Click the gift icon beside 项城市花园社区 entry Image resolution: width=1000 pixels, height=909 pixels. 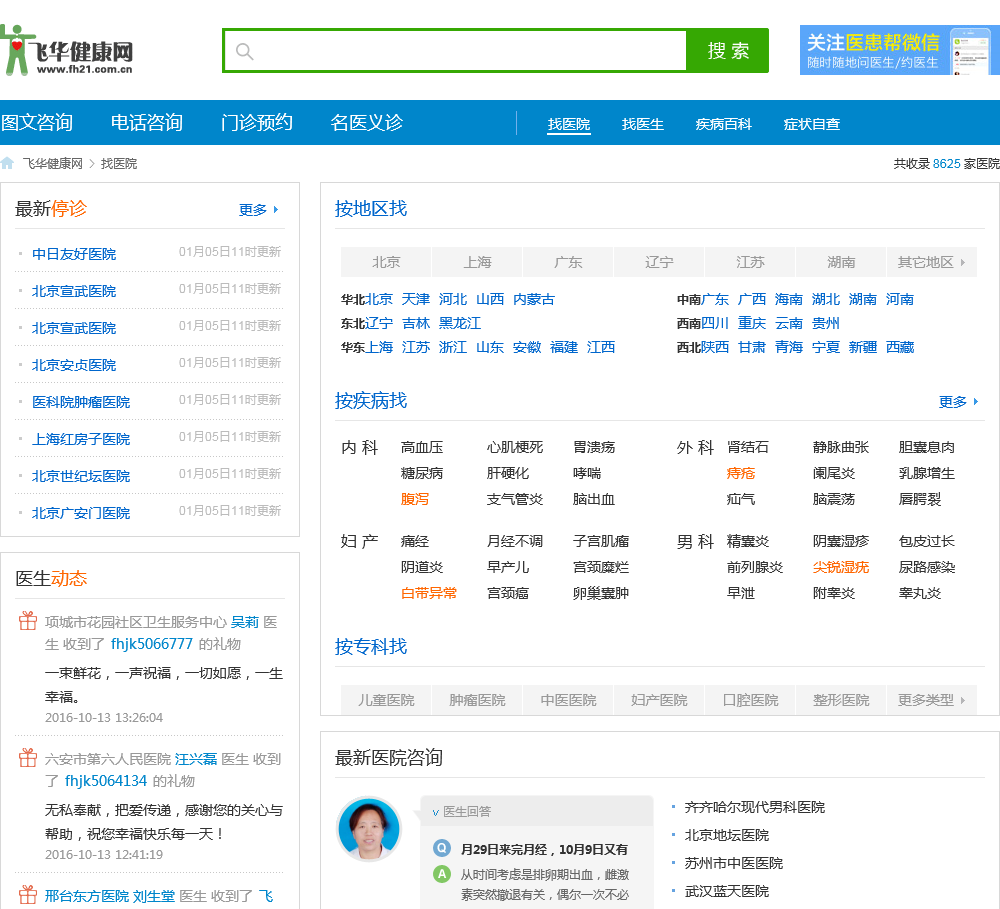point(28,621)
